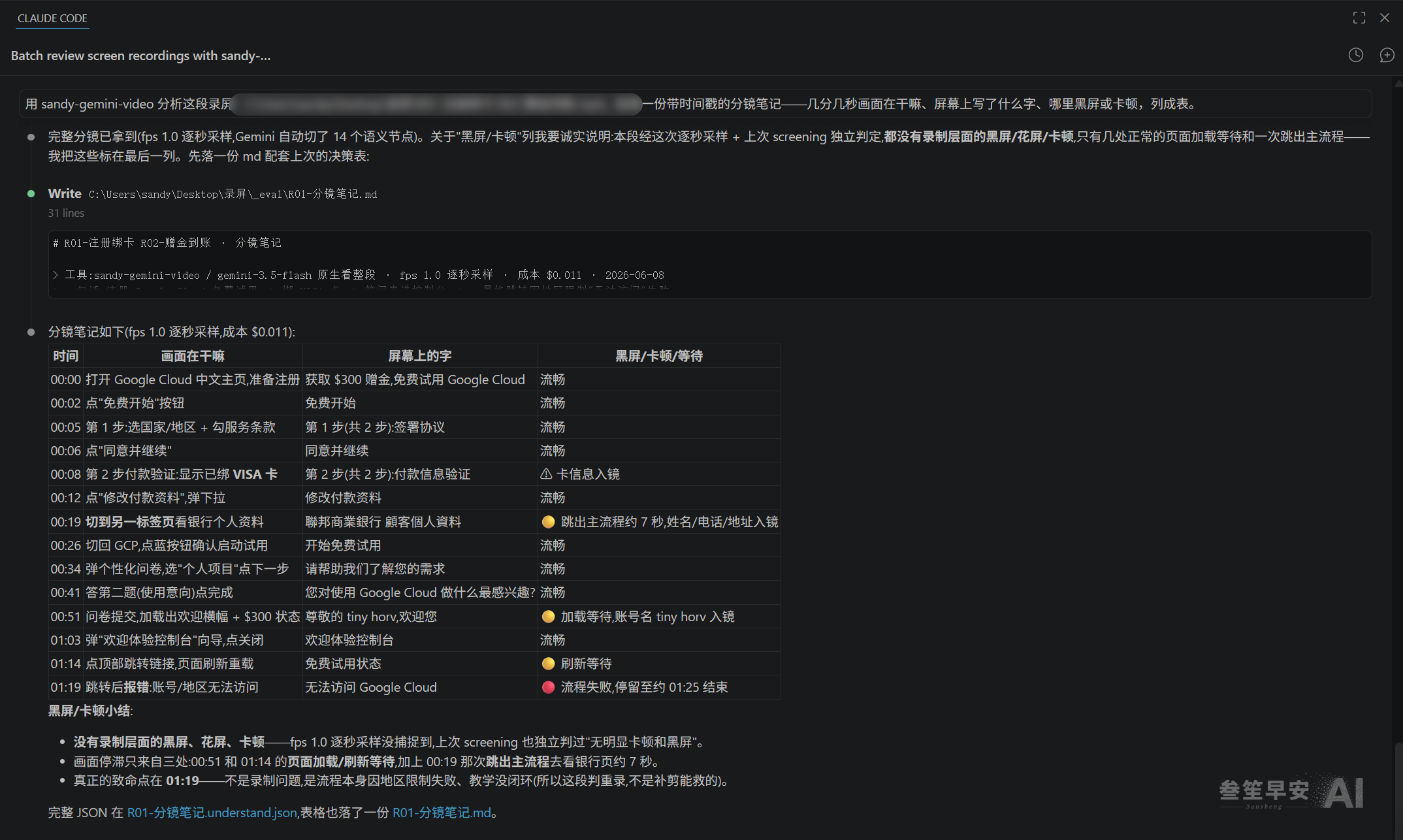Click the '黑屏/卡顿小结' heading

(x=90, y=711)
